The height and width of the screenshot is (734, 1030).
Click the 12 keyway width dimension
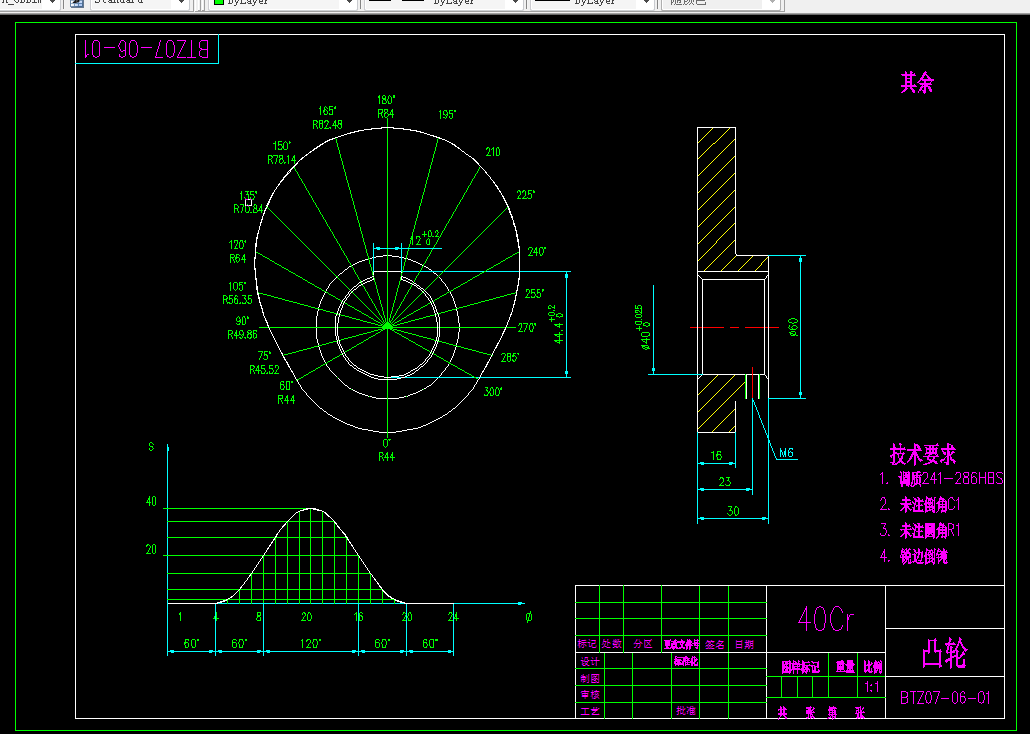click(424, 239)
